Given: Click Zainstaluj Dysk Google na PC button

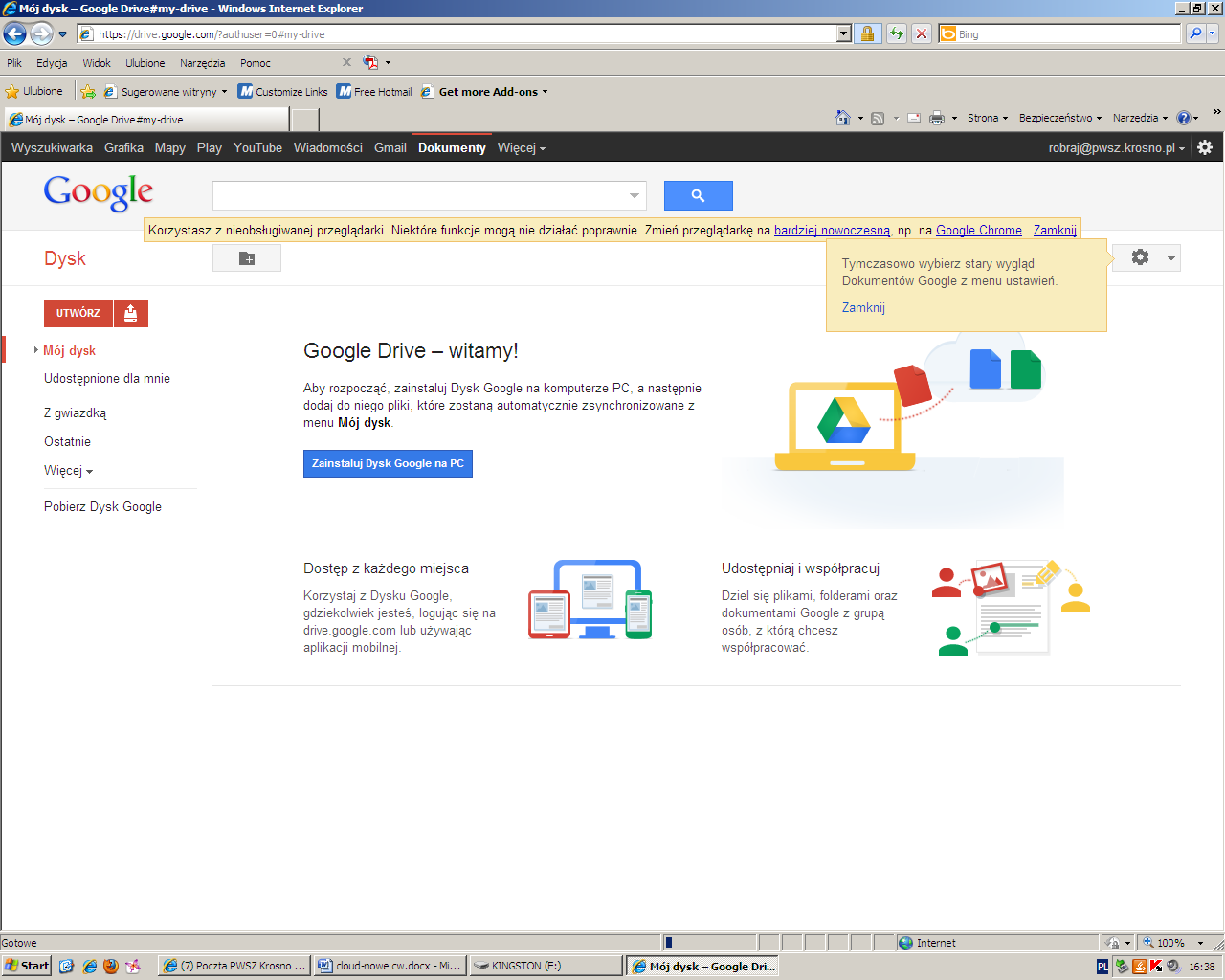Looking at the screenshot, I should coord(388,463).
